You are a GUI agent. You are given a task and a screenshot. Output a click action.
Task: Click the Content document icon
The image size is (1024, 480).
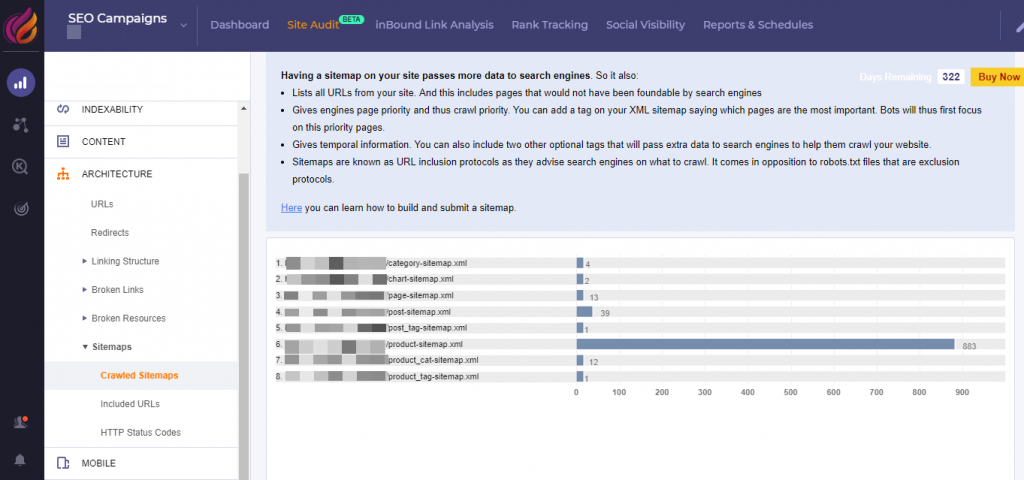tap(63, 141)
